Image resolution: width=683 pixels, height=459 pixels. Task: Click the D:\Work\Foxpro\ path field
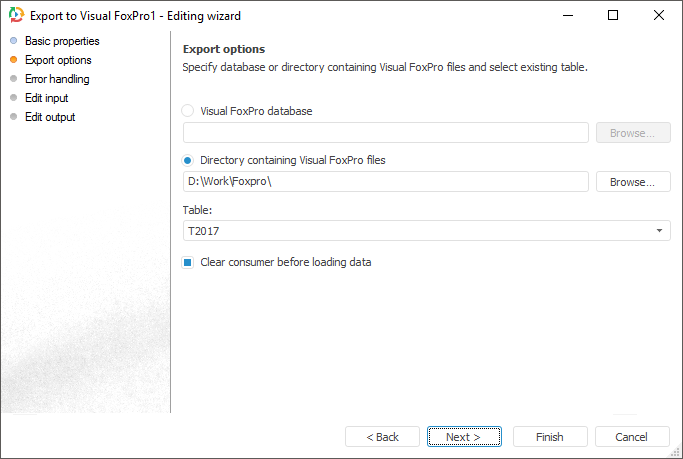pos(386,182)
